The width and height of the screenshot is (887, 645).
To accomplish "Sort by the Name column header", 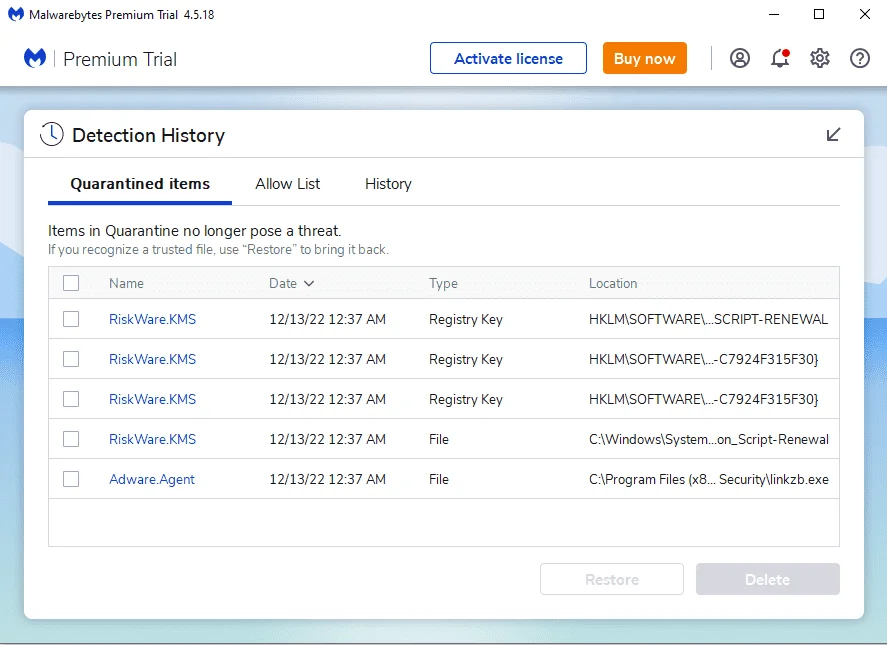I will pos(126,283).
